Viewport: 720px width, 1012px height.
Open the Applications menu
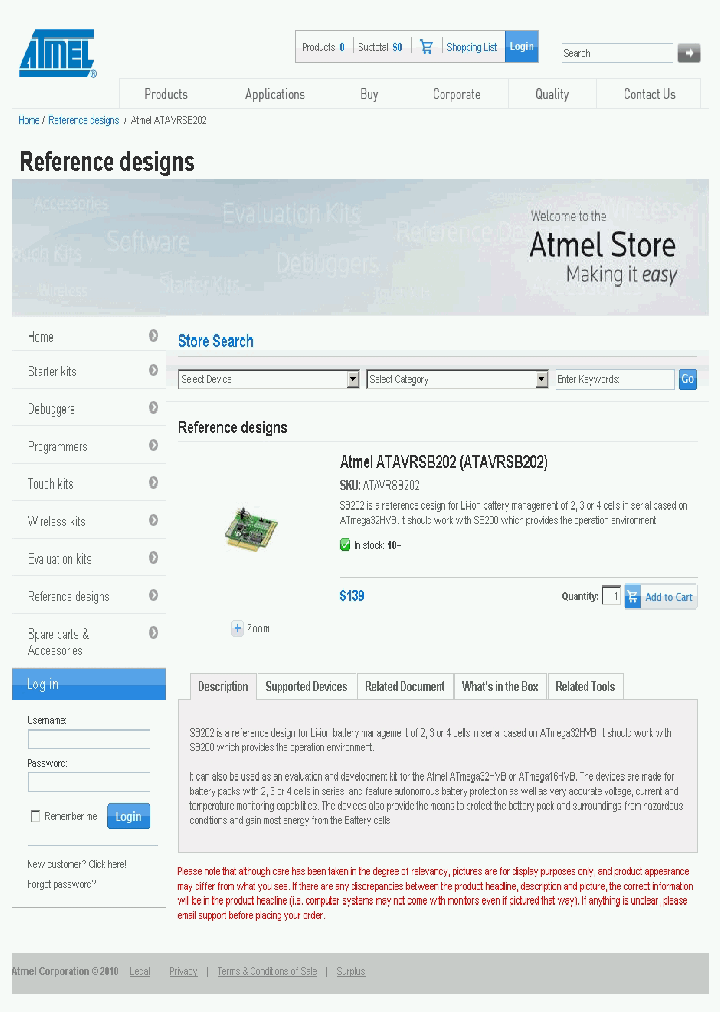click(x=275, y=94)
